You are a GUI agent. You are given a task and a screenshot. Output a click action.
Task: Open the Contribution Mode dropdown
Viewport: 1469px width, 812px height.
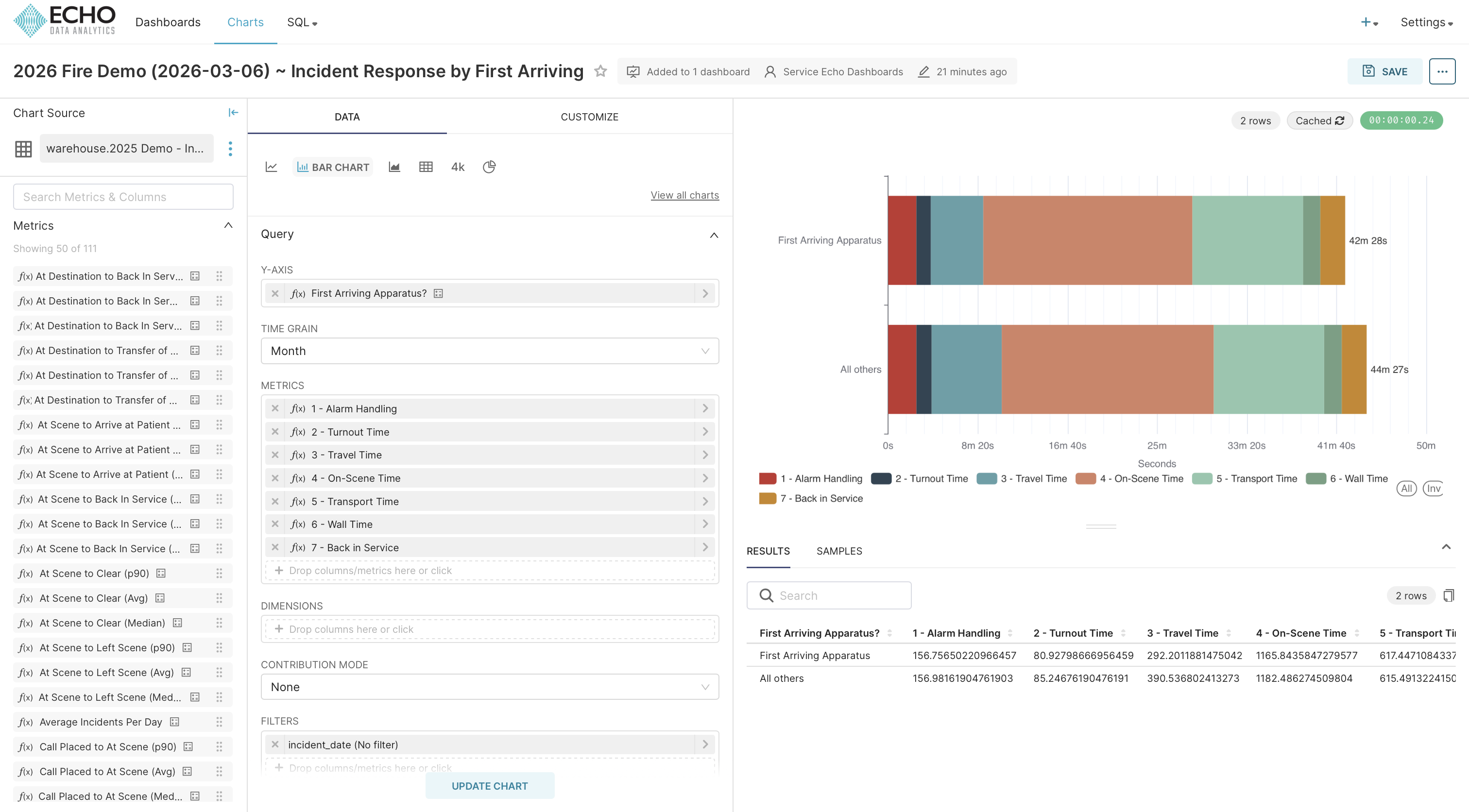489,687
